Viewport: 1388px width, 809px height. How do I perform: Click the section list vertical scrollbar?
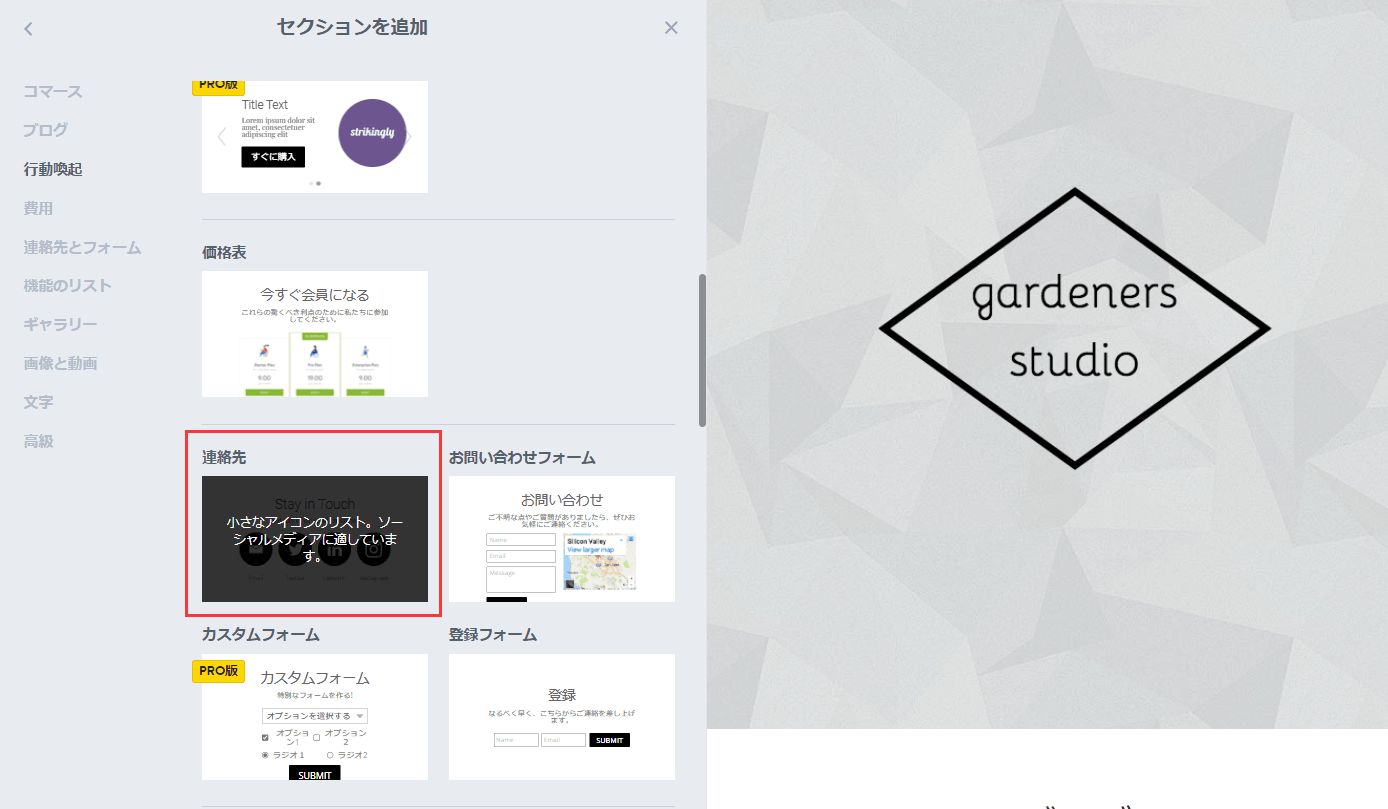pos(702,350)
